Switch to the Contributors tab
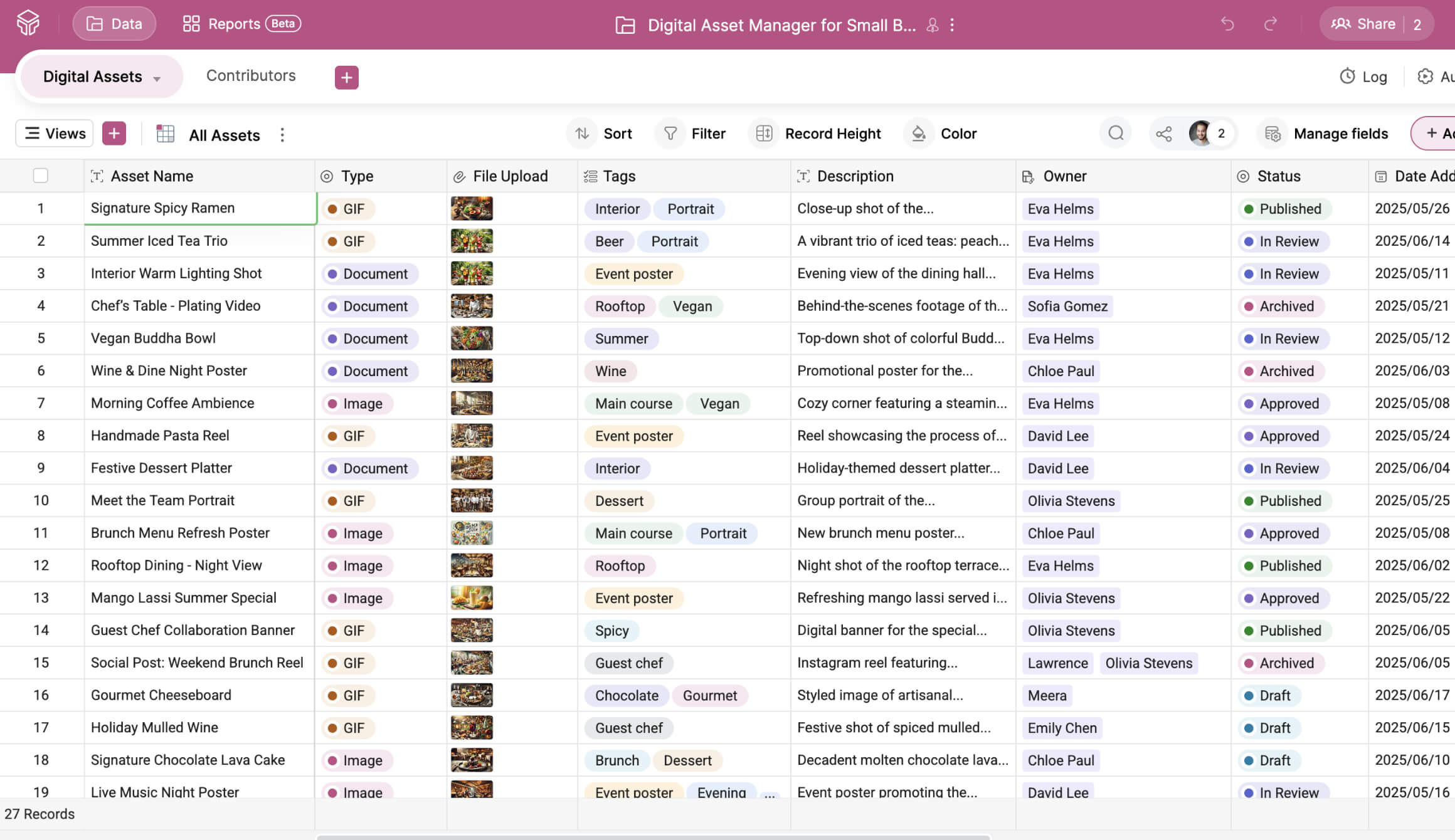Screen dimensions: 1455x840 tap(251, 76)
